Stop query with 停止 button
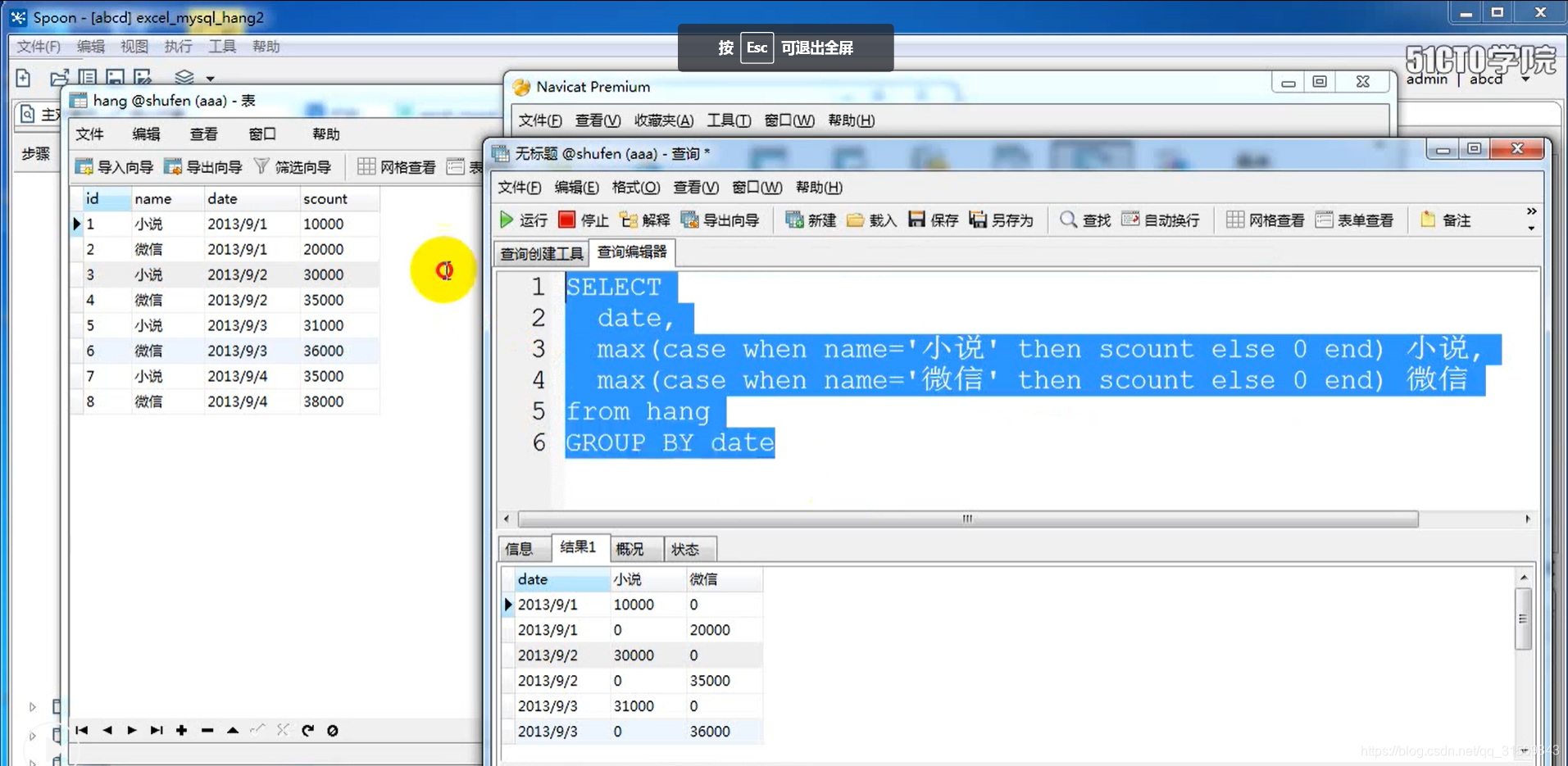1568x766 pixels. point(583,220)
